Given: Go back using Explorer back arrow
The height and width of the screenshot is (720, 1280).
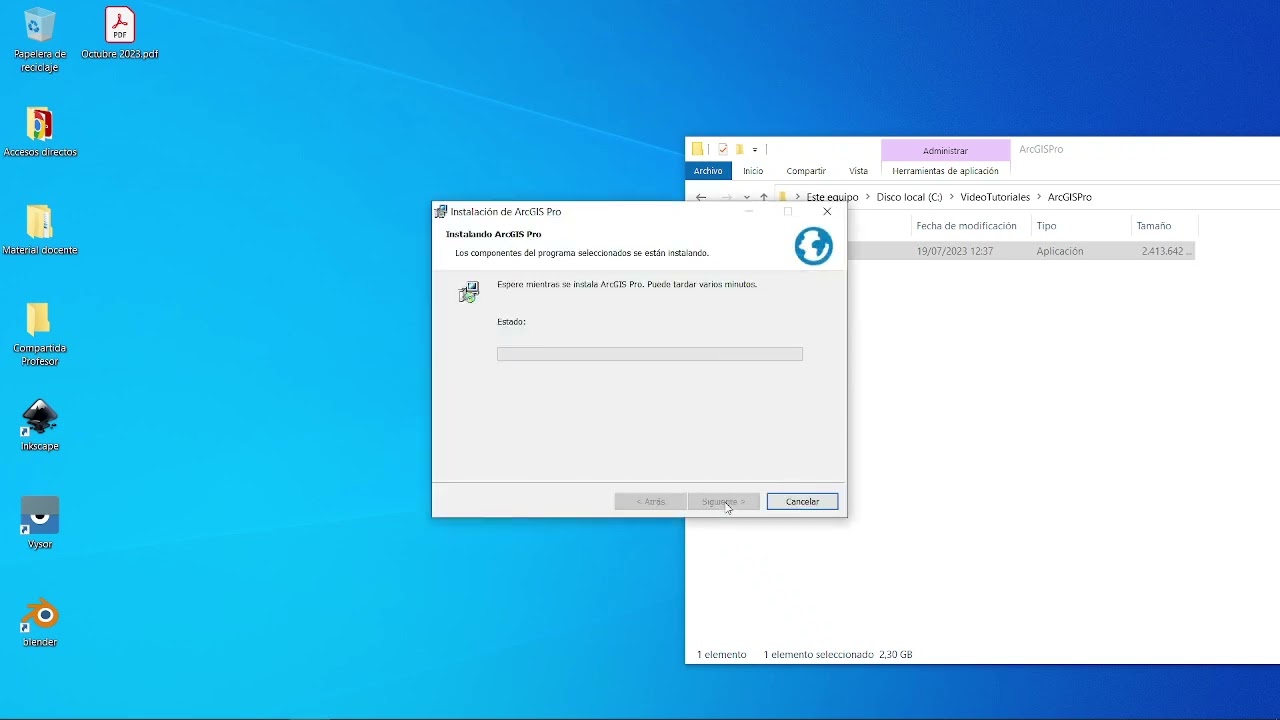Looking at the screenshot, I should point(701,197).
